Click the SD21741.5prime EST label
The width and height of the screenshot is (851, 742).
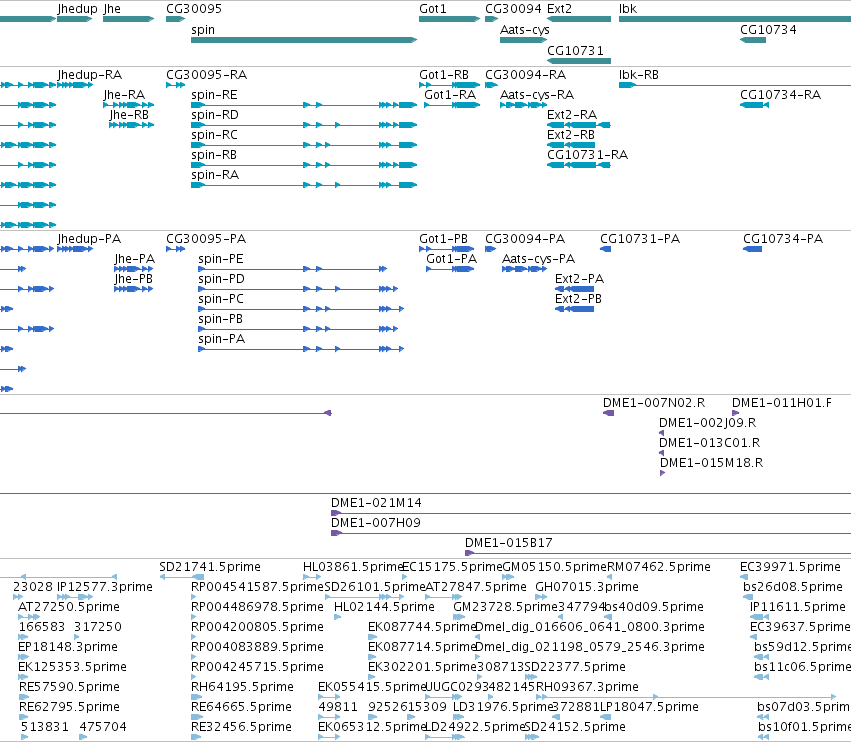pos(210,567)
